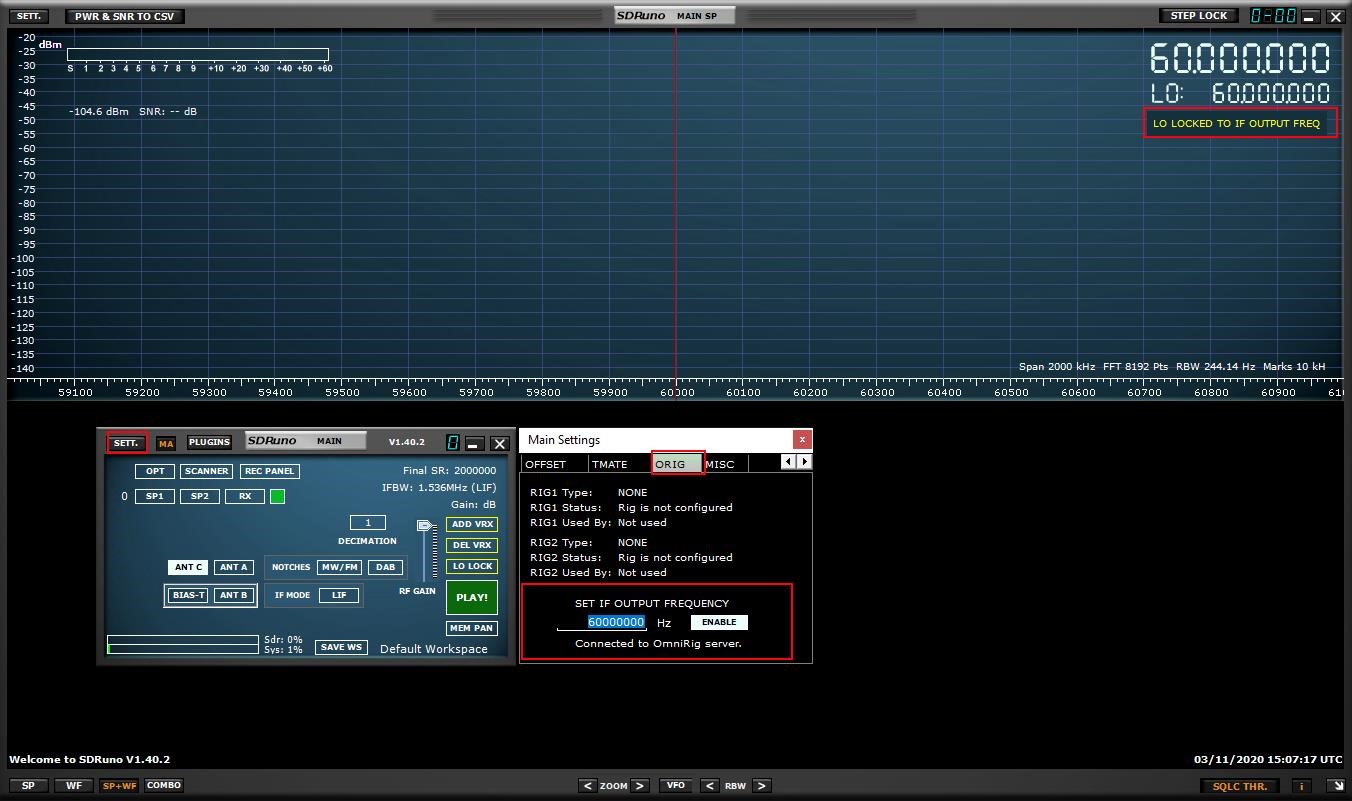Click the RBW increase arrow
The height and width of the screenshot is (801, 1352).
[761, 786]
